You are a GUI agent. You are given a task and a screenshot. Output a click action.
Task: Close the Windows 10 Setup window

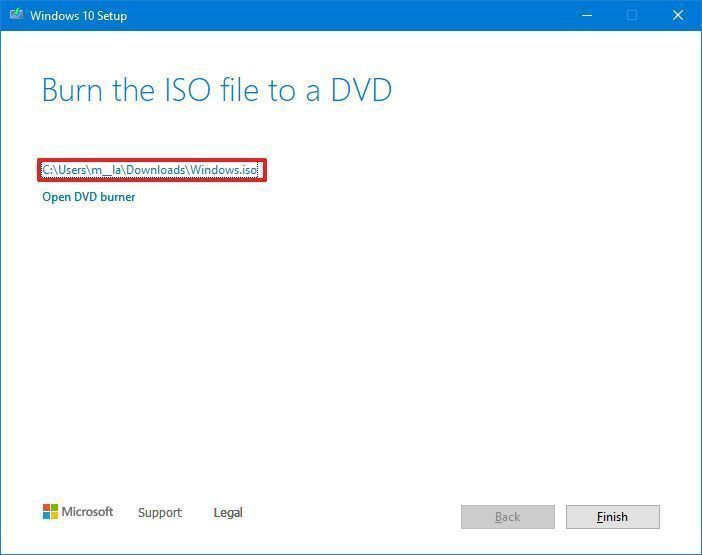click(x=678, y=15)
